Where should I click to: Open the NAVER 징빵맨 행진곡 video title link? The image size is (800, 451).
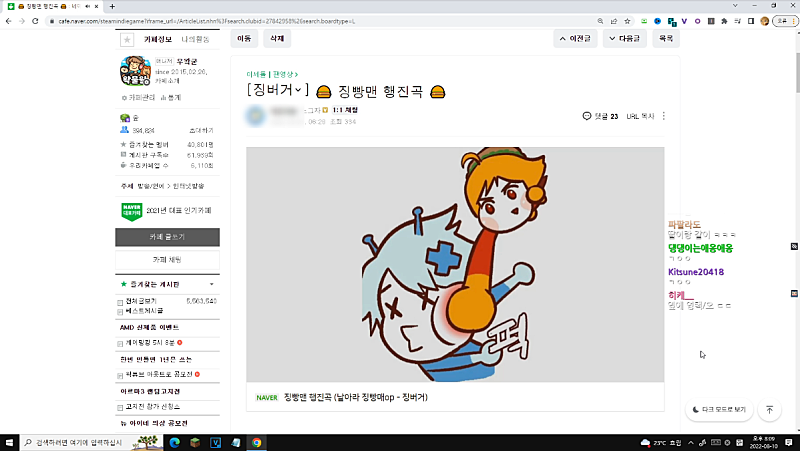356,397
